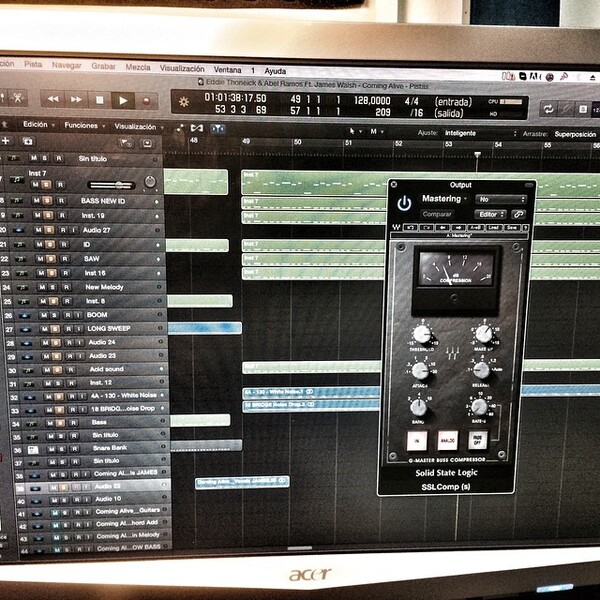This screenshot has width=600, height=600.
Task: Open the Mastering preset dropdown
Action: coord(444,199)
